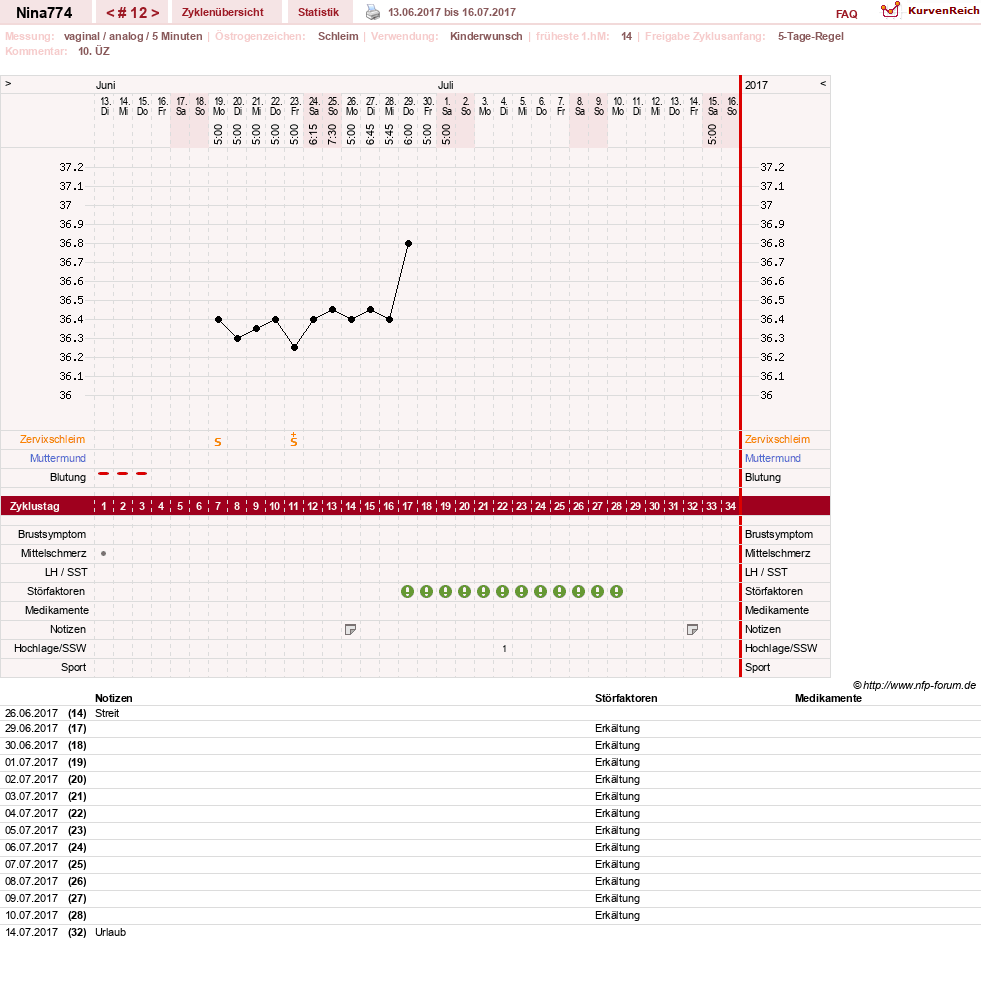Click the note text 'Urlaub'
981x997 pixels.
[x=111, y=932]
